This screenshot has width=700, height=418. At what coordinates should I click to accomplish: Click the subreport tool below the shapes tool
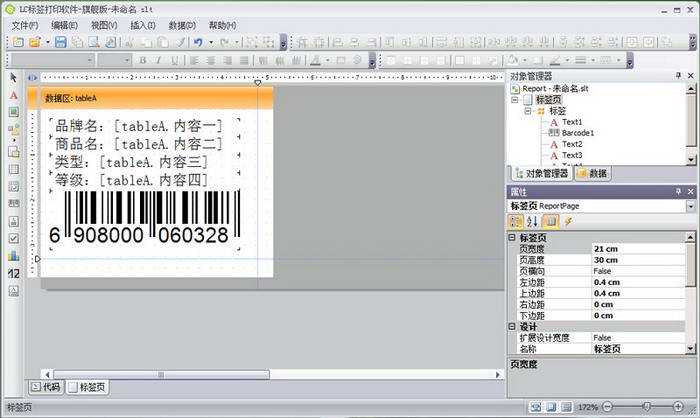(13, 152)
